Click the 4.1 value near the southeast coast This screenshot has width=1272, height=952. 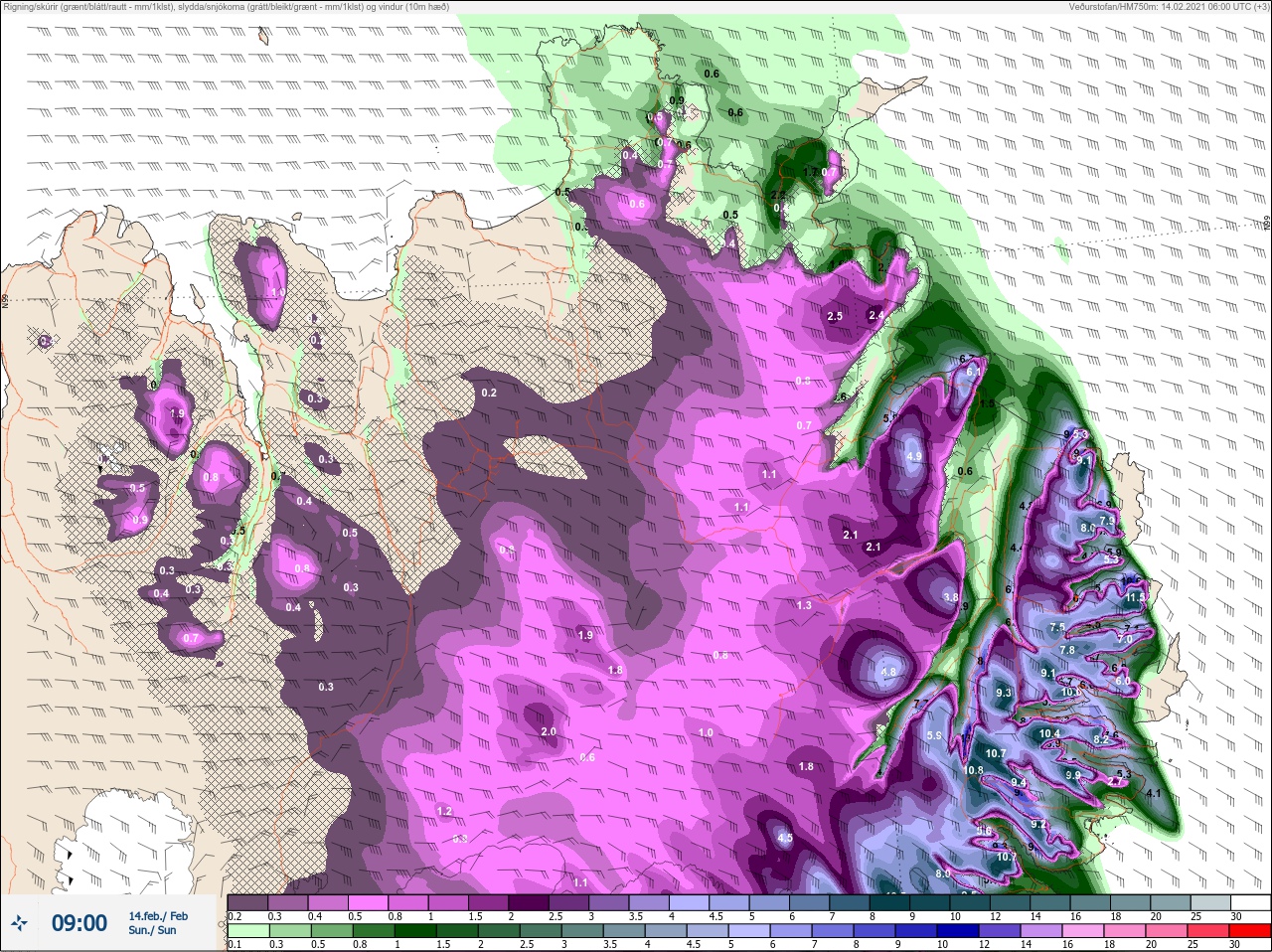(1154, 793)
